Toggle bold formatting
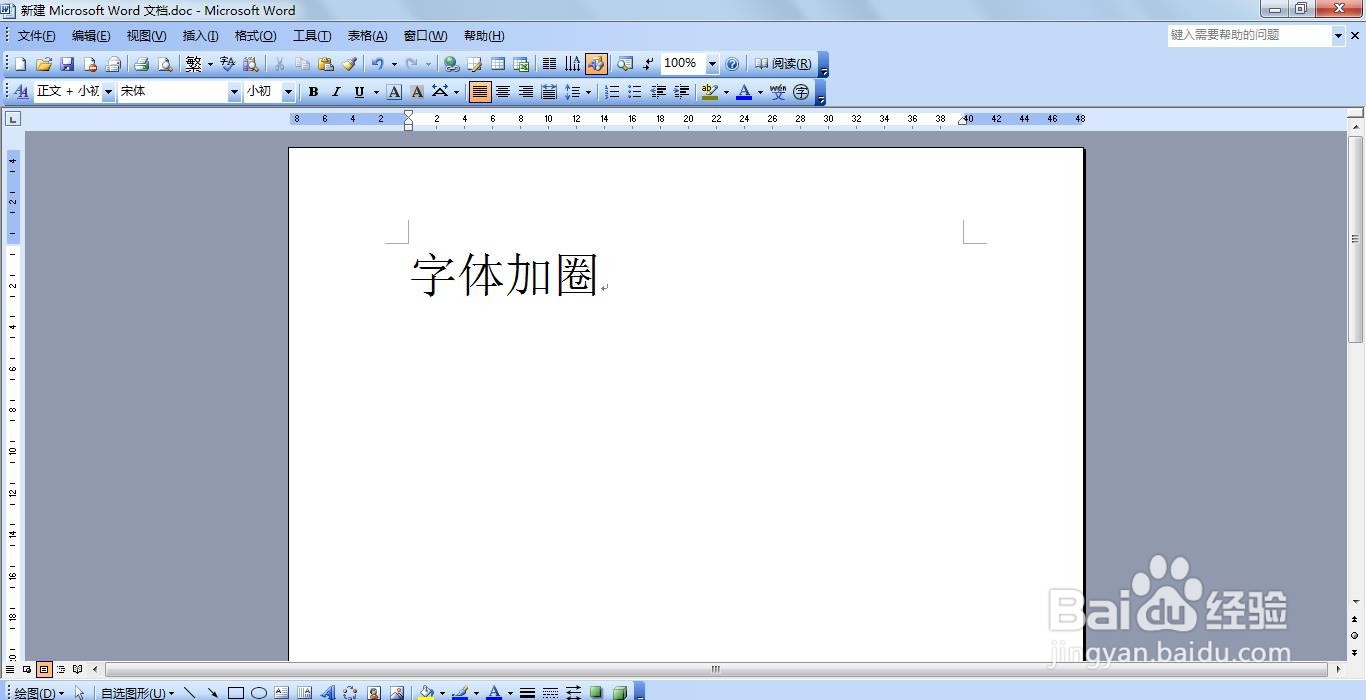The height and width of the screenshot is (700, 1366). pyautogui.click(x=313, y=91)
